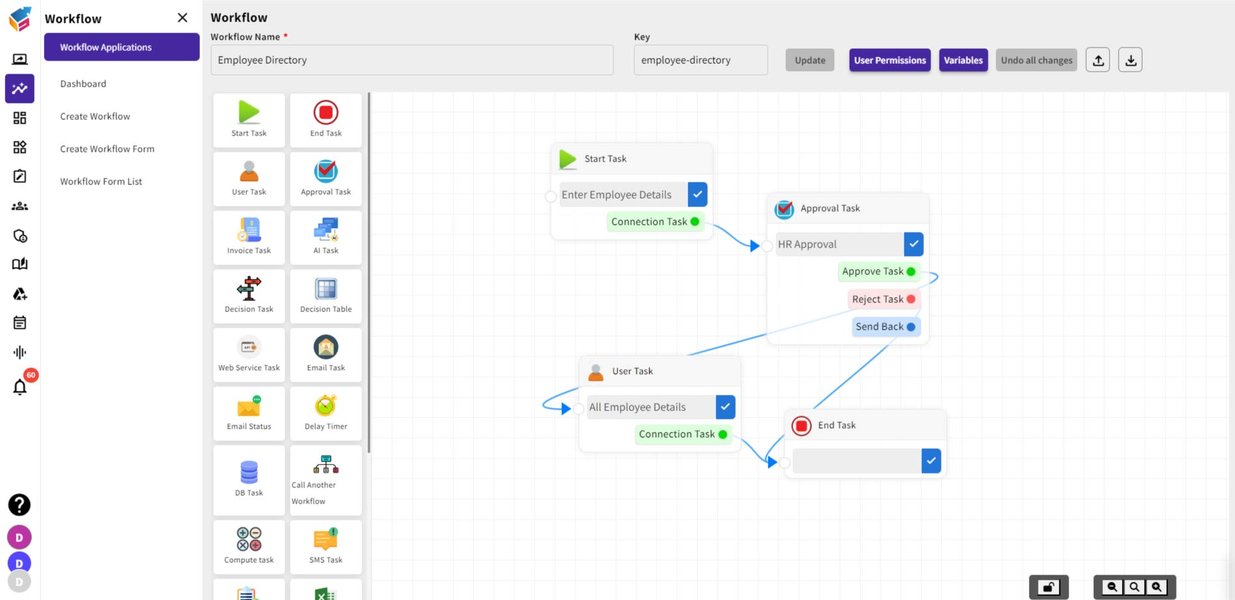The width and height of the screenshot is (1235, 600).
Task: Click the Update button
Action: point(810,60)
